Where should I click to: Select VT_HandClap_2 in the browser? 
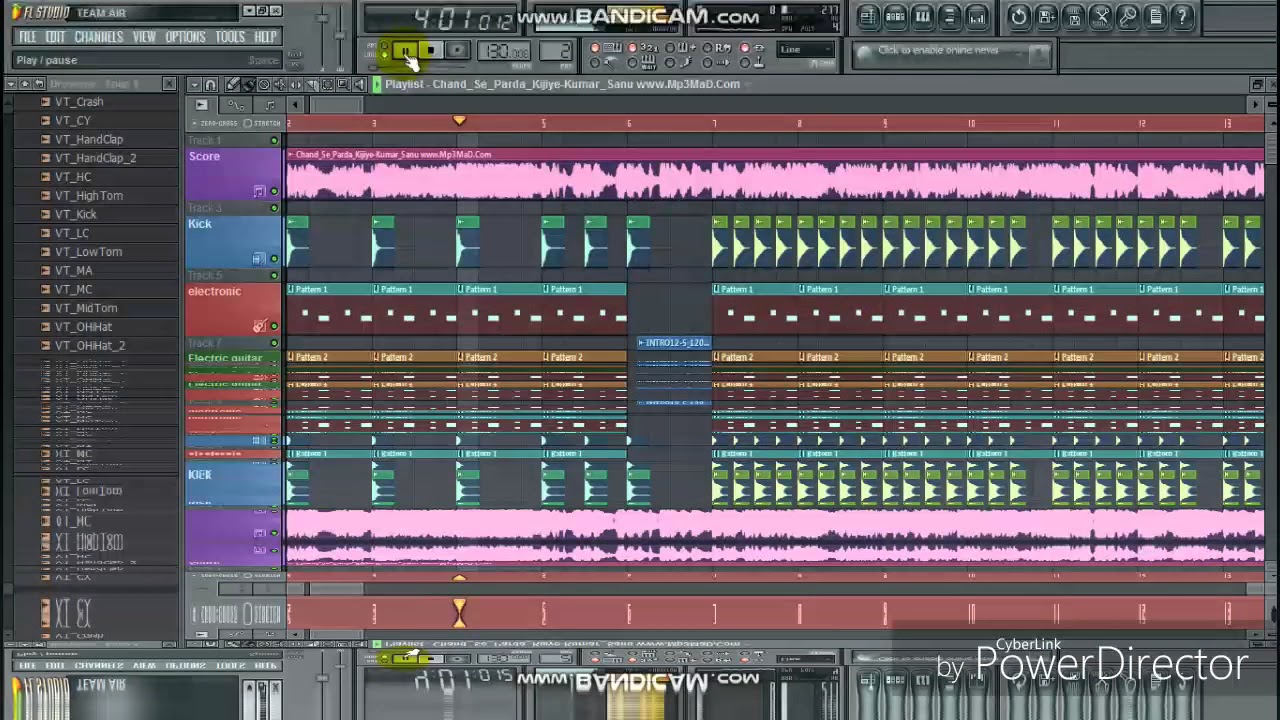pyautogui.click(x=95, y=158)
